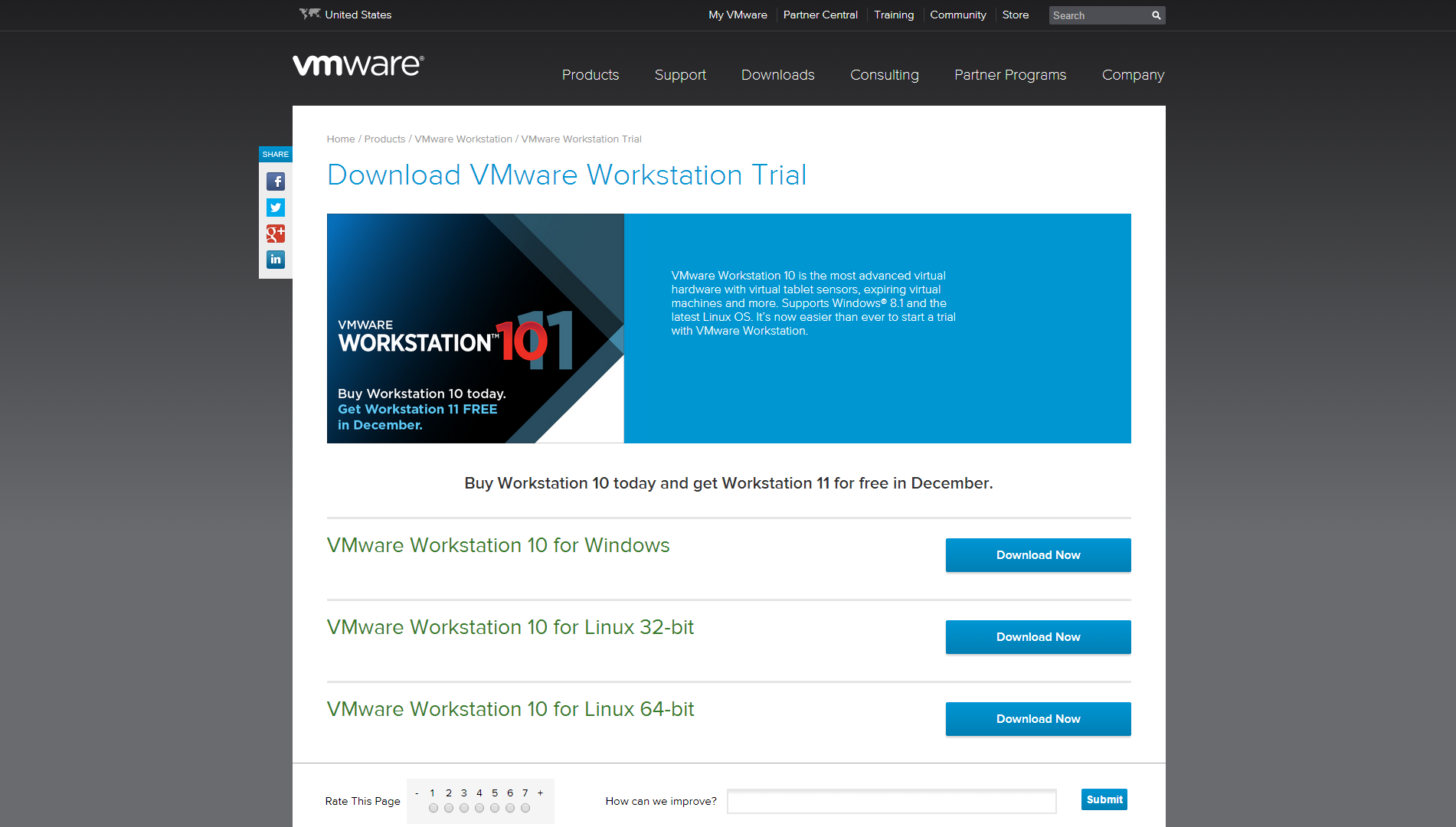Select rating 4 radio button

tap(479, 808)
